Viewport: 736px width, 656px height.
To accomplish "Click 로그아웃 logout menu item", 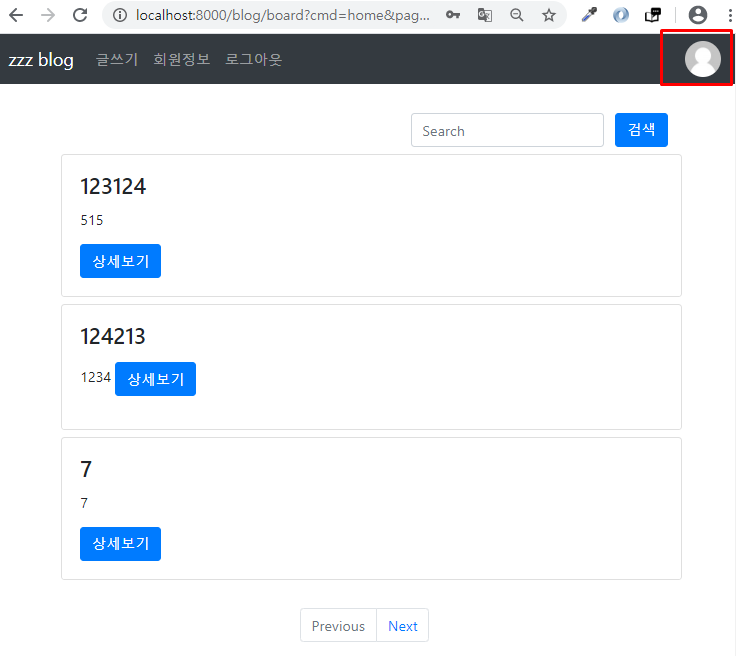I will [x=253, y=60].
